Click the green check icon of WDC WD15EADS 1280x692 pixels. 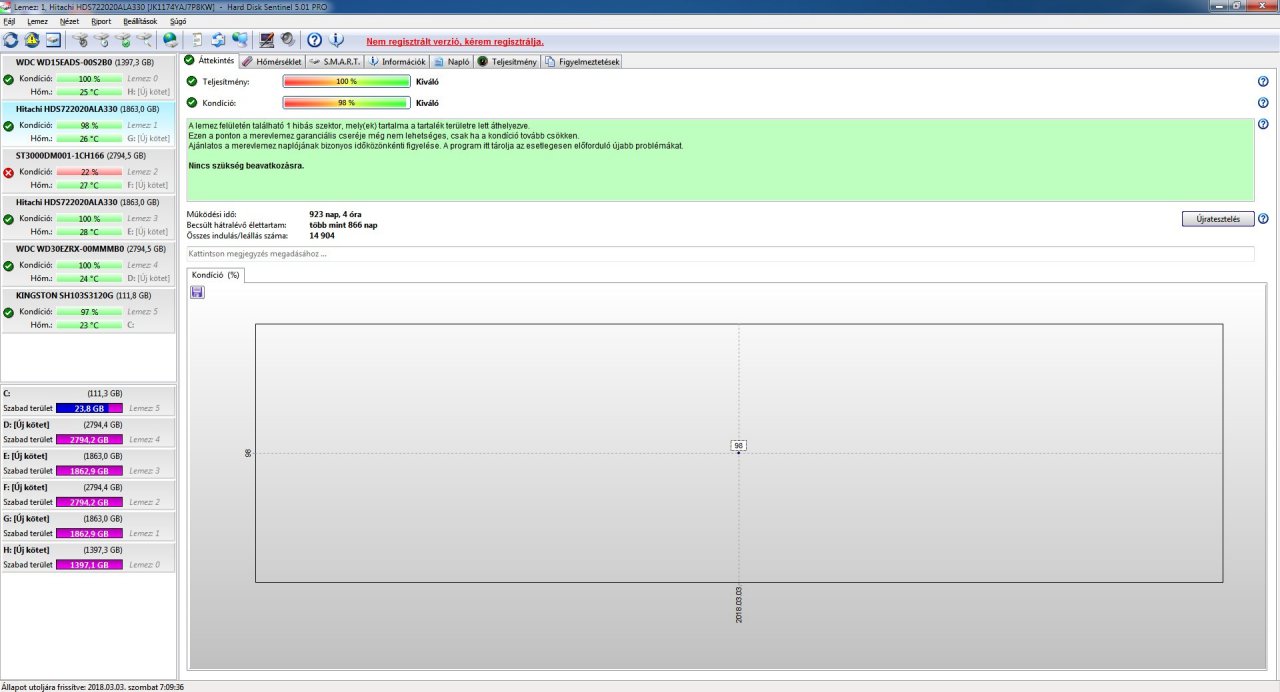(x=9, y=79)
